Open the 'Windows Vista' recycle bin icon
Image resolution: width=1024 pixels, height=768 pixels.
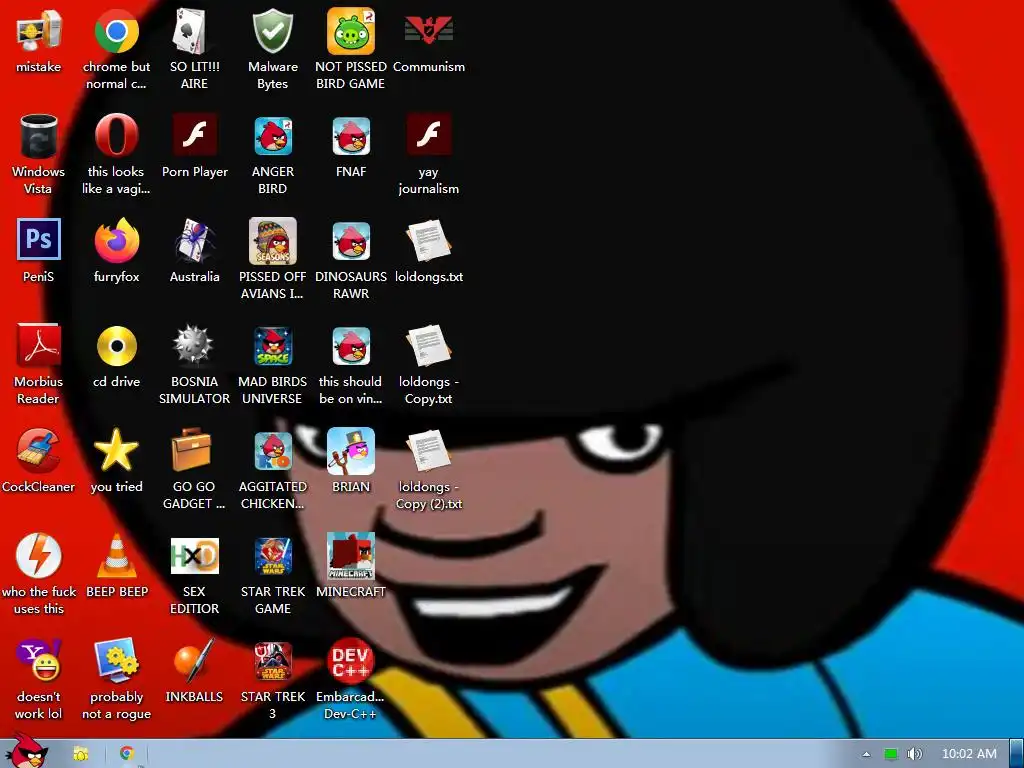pyautogui.click(x=39, y=136)
